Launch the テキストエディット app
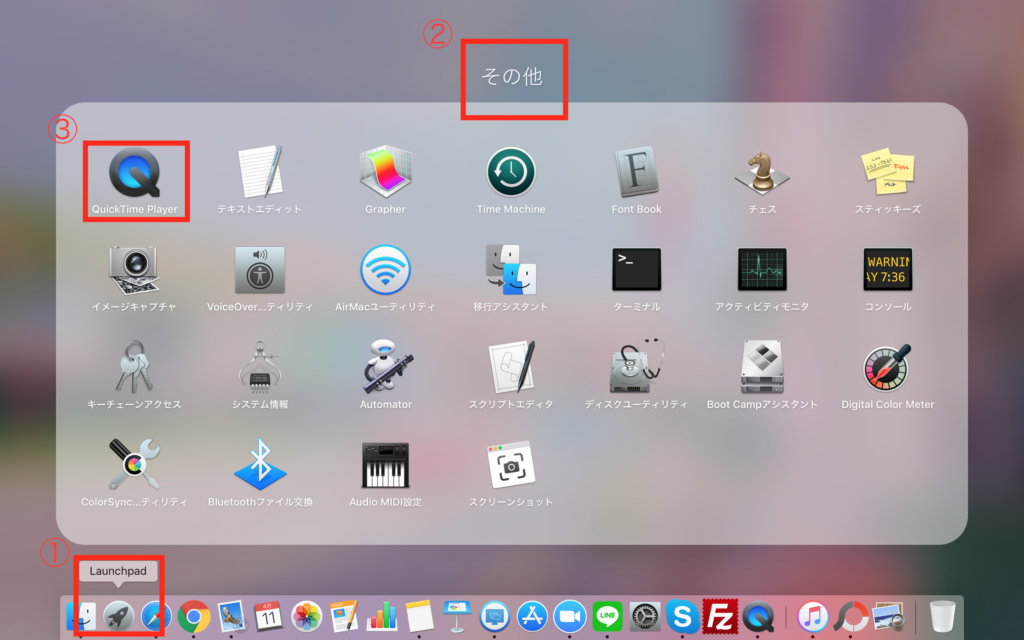The height and width of the screenshot is (640, 1024). pos(260,172)
